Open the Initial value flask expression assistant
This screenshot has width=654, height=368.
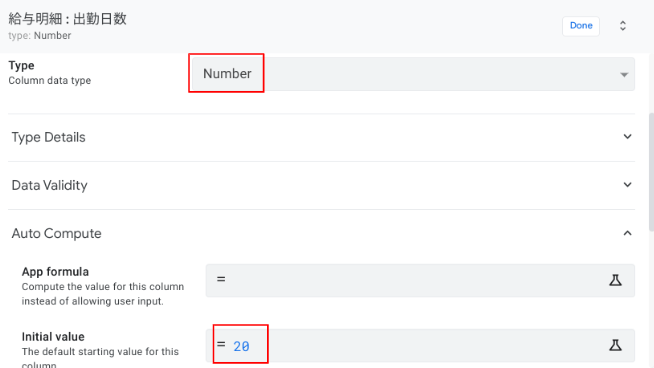click(615, 345)
